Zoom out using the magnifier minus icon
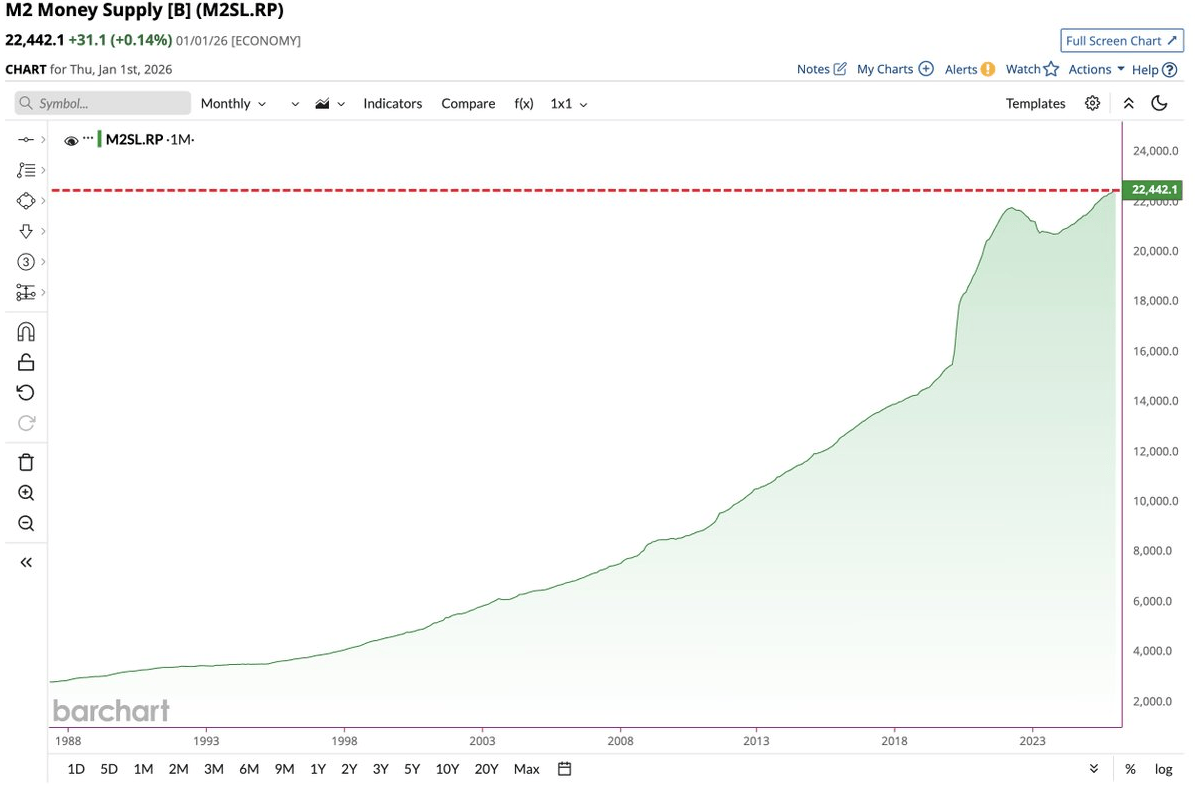The width and height of the screenshot is (1195, 786). pos(25,523)
